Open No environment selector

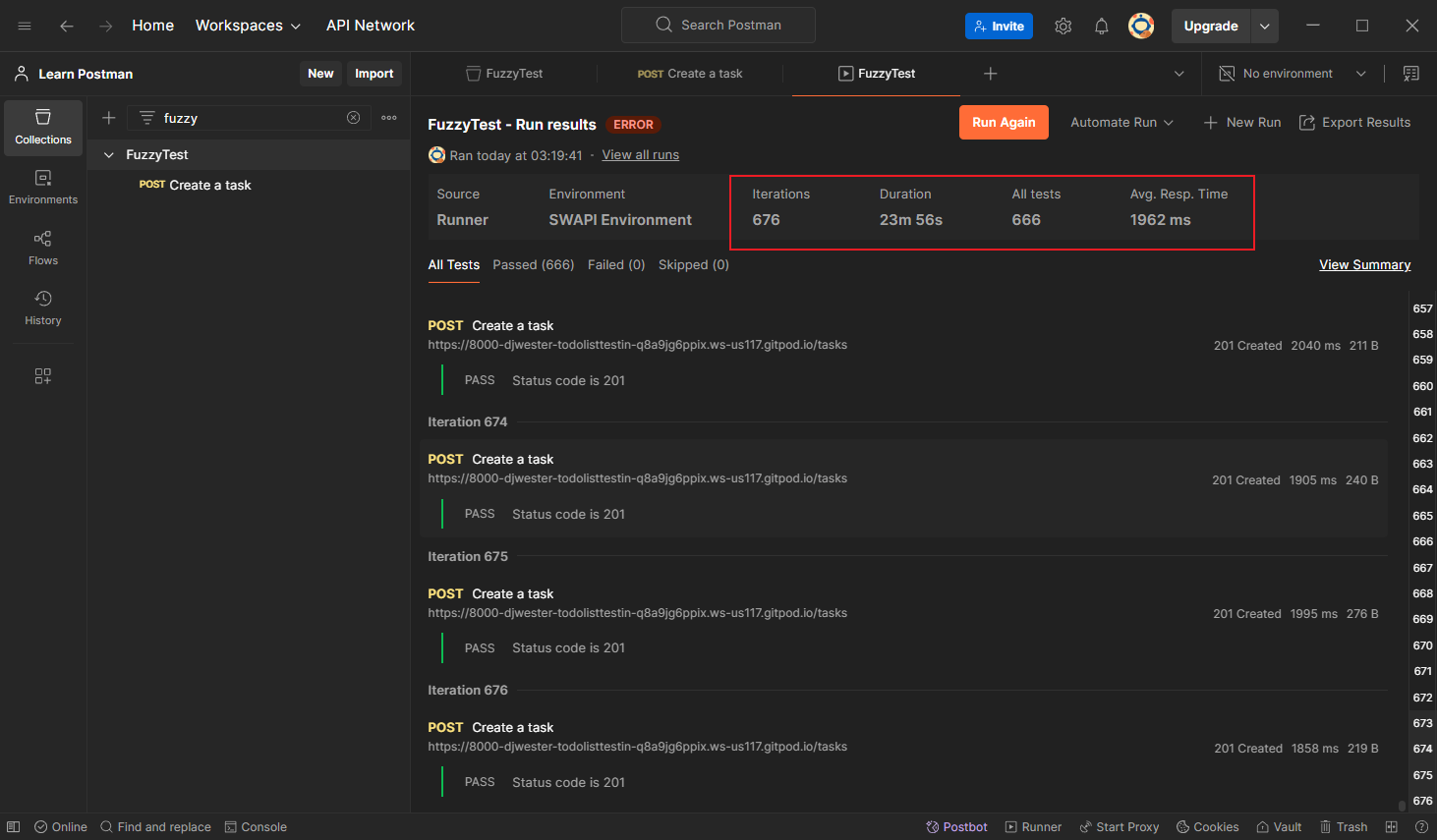pos(1293,74)
